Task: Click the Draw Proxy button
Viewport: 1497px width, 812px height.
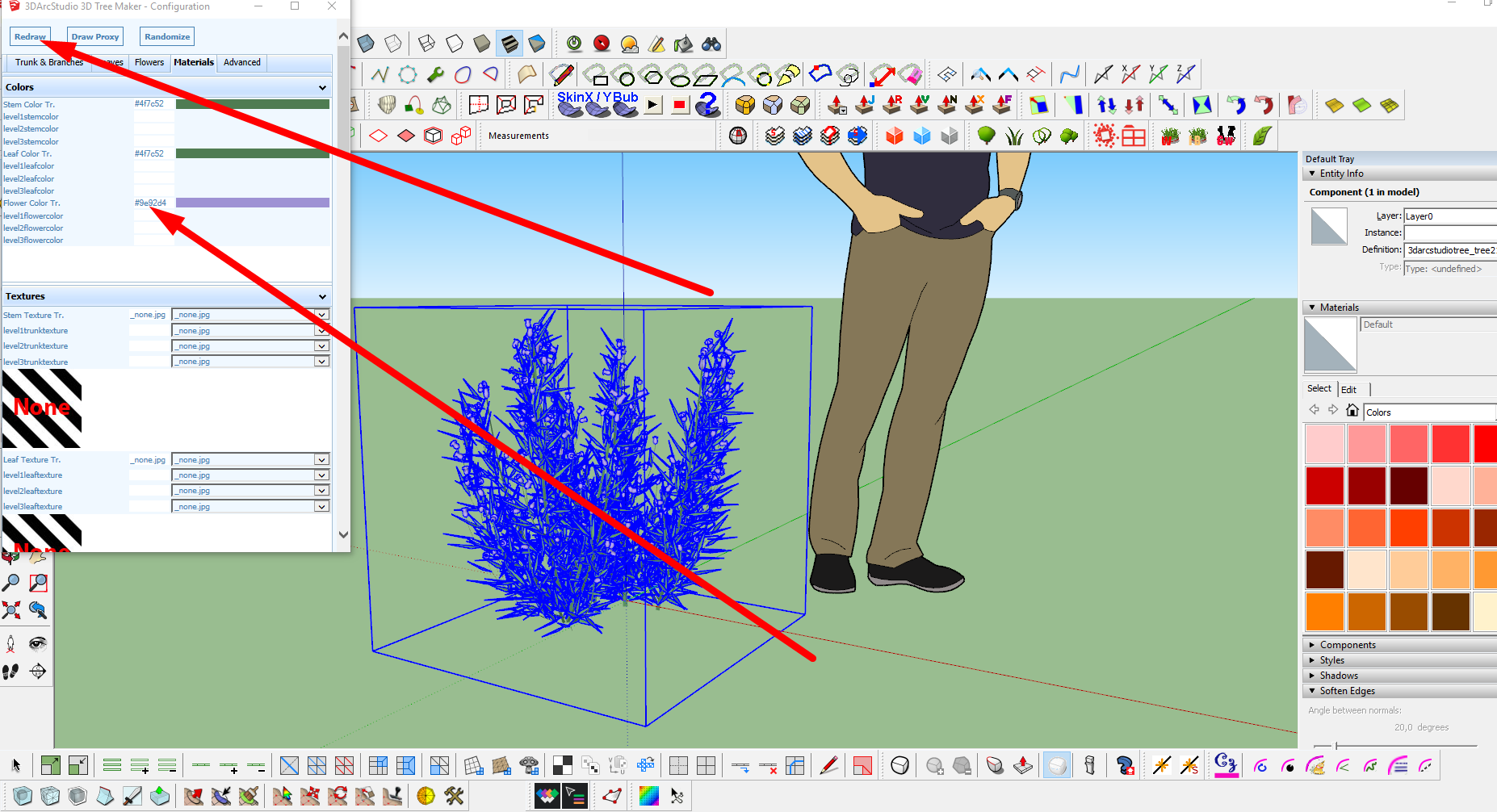Action: [x=95, y=36]
